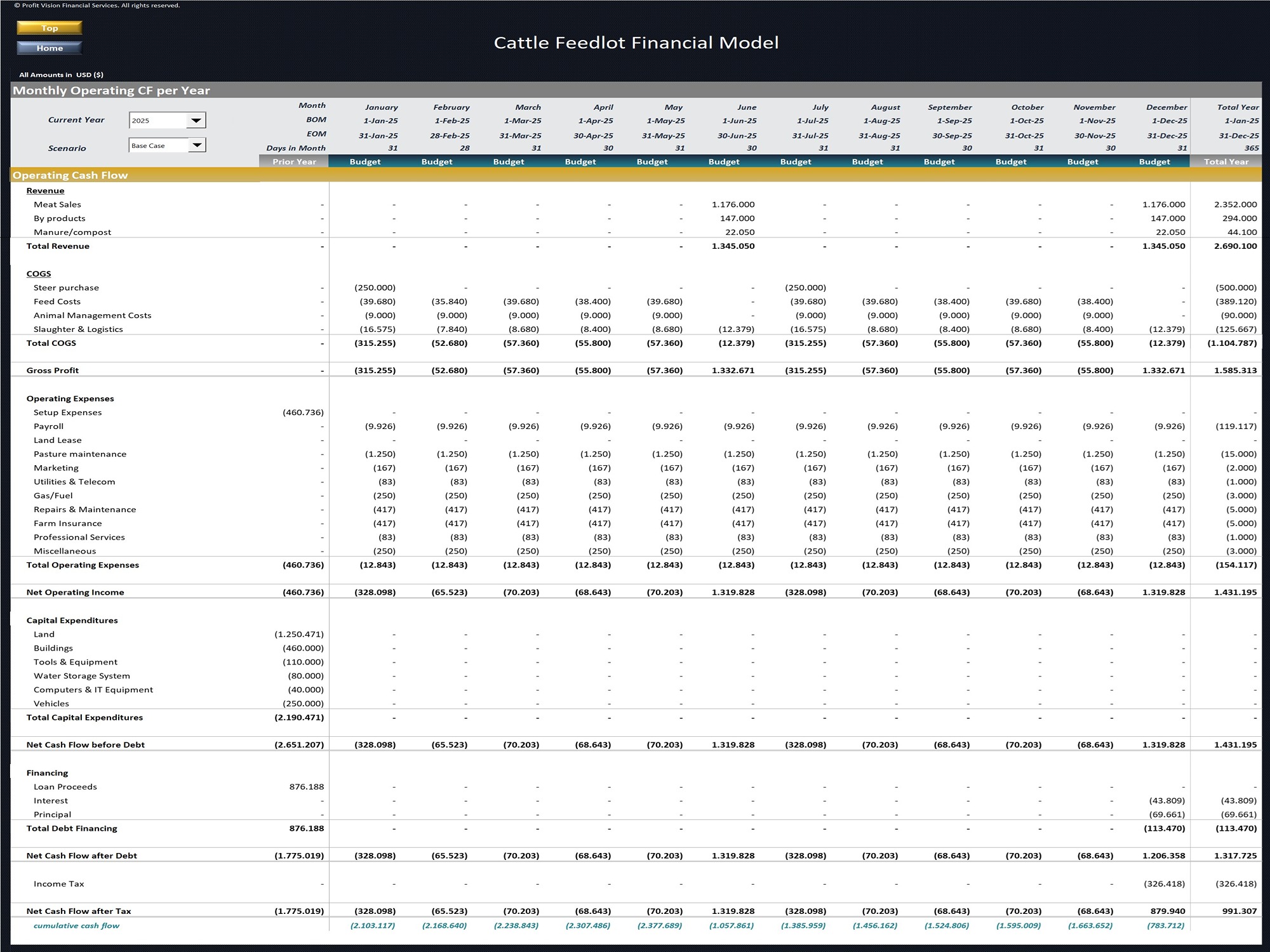
Task: Open the Scenario dropdown arrow
Action: click(x=197, y=145)
